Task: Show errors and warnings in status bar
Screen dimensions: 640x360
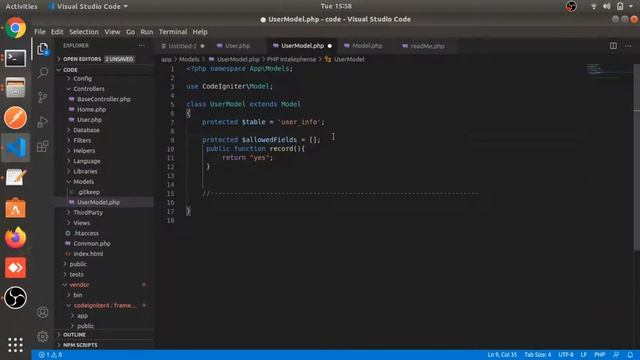Action: (50, 355)
